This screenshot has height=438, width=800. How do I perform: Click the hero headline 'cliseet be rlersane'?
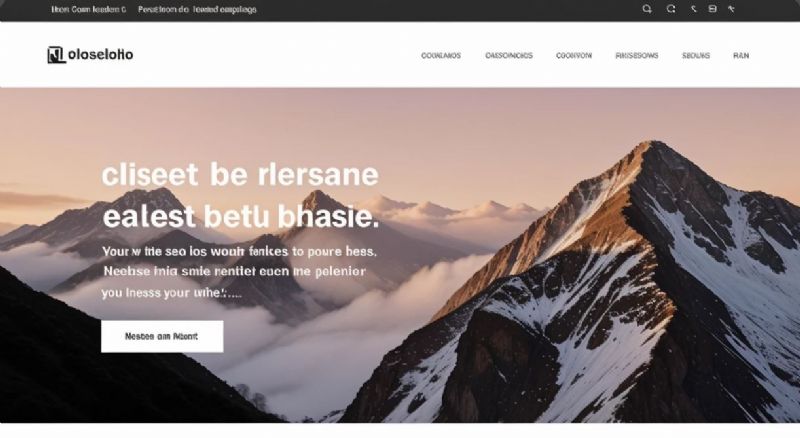[x=240, y=175]
